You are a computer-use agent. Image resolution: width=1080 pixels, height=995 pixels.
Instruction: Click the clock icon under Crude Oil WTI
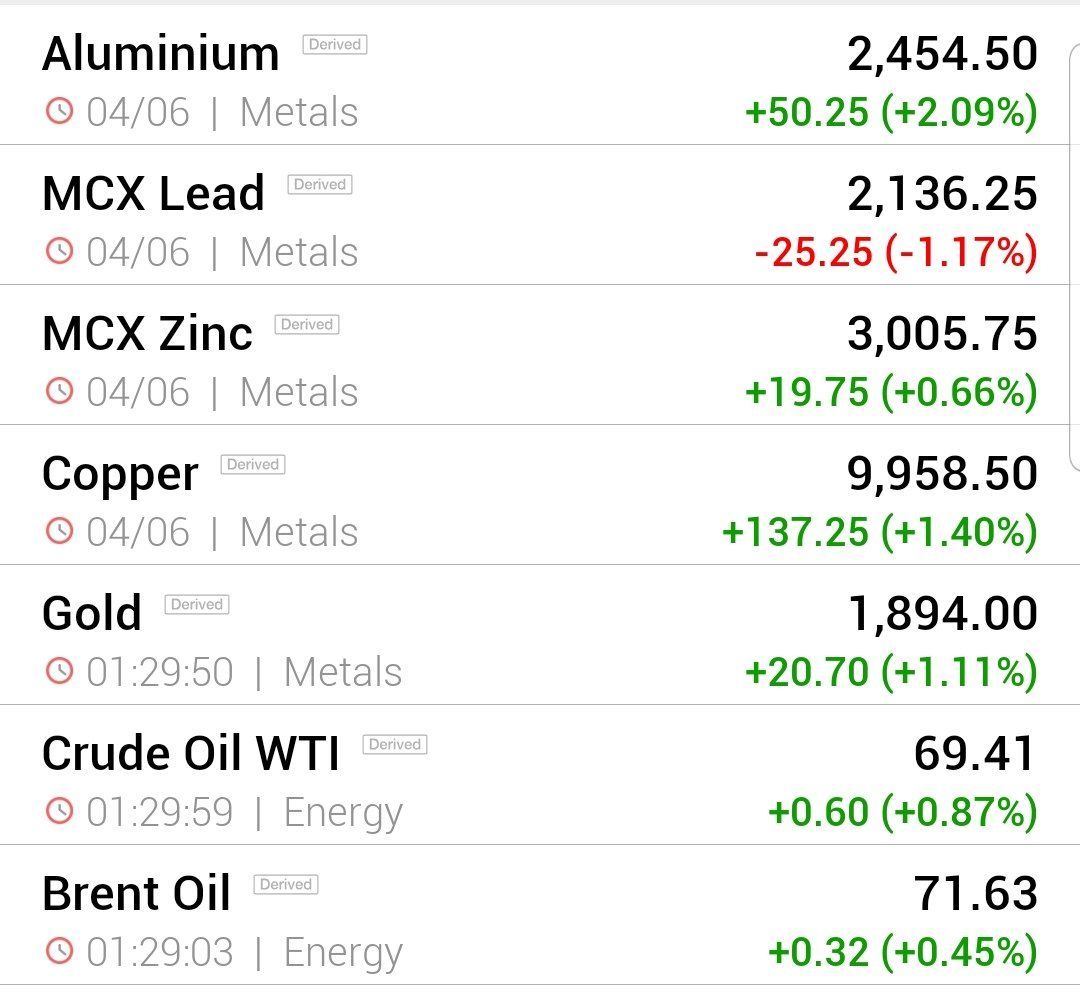[59, 810]
